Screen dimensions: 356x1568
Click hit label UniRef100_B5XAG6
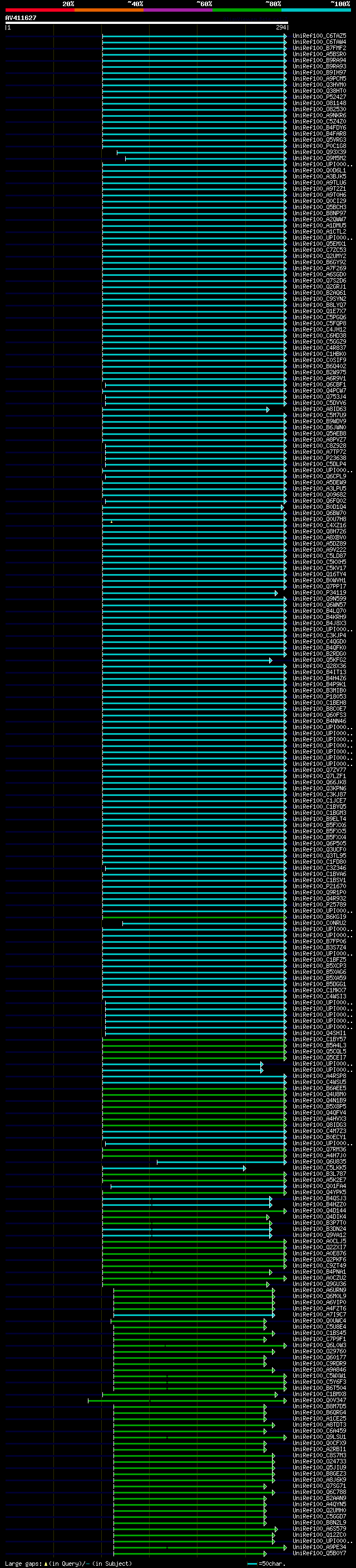tap(319, 972)
